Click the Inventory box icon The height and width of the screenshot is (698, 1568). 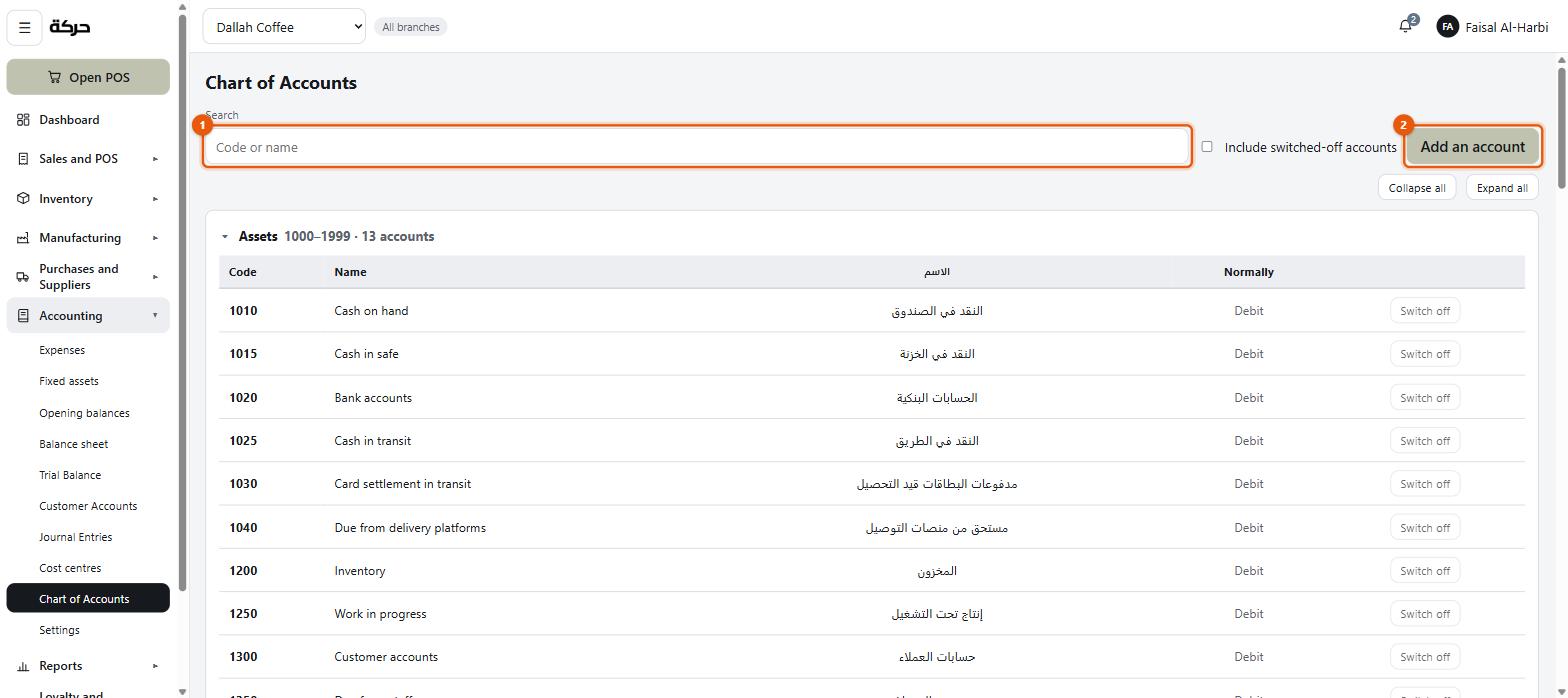tap(23, 199)
